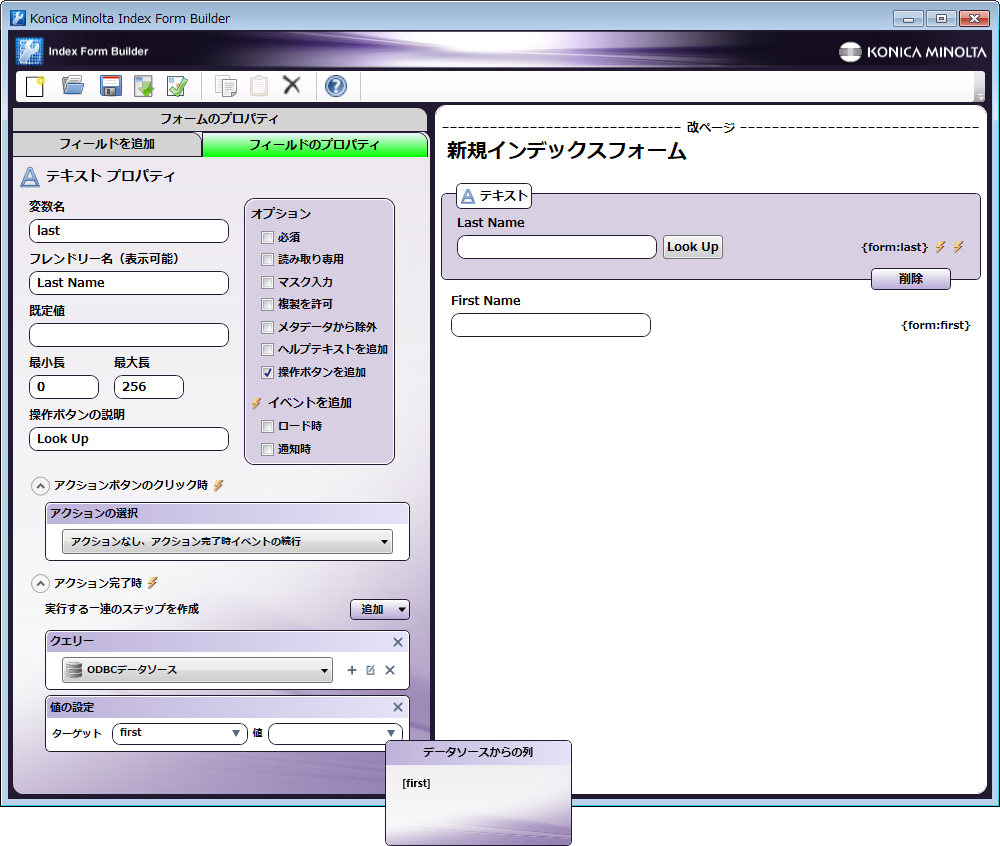Click the {form:last} variable label

(895, 247)
